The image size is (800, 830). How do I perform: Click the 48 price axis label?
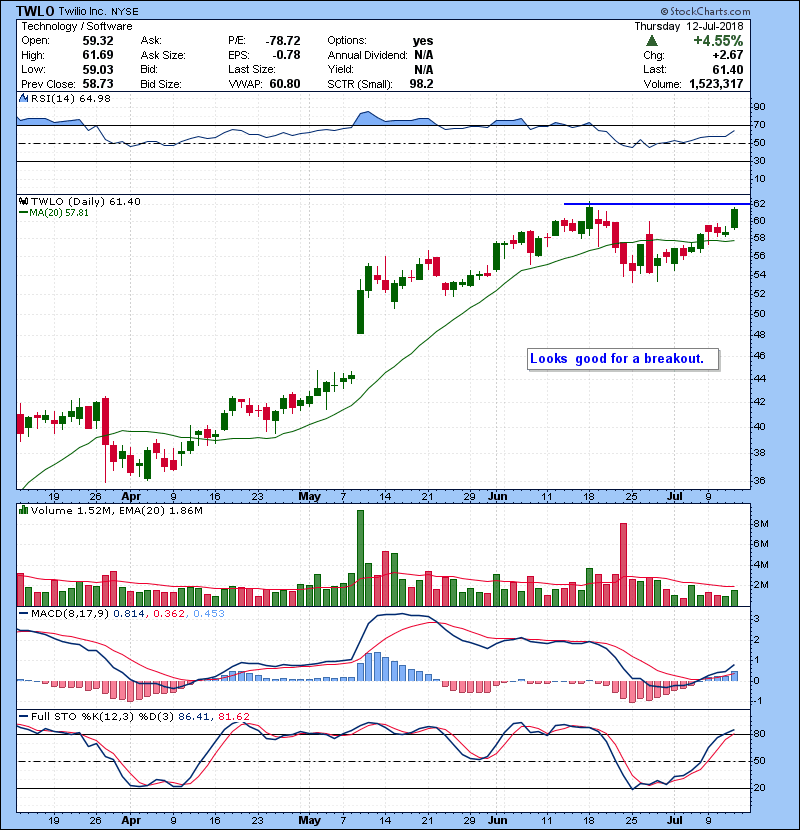[759, 335]
